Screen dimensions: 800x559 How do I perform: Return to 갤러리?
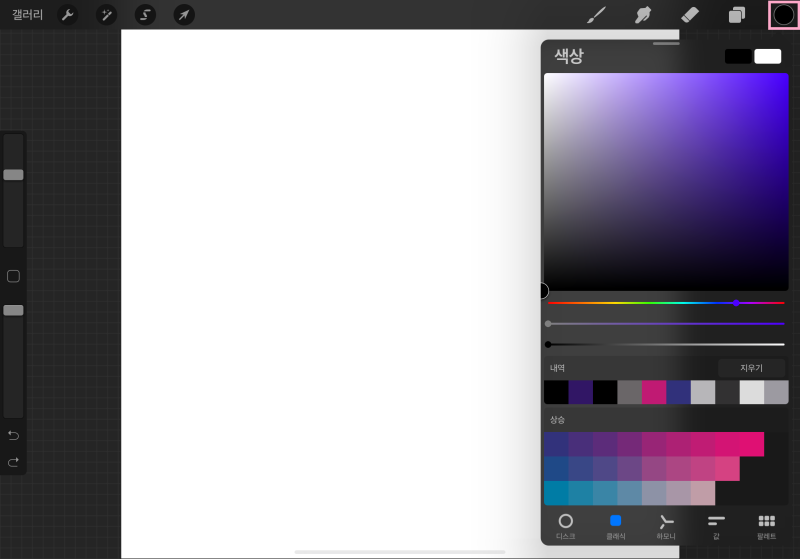click(28, 15)
